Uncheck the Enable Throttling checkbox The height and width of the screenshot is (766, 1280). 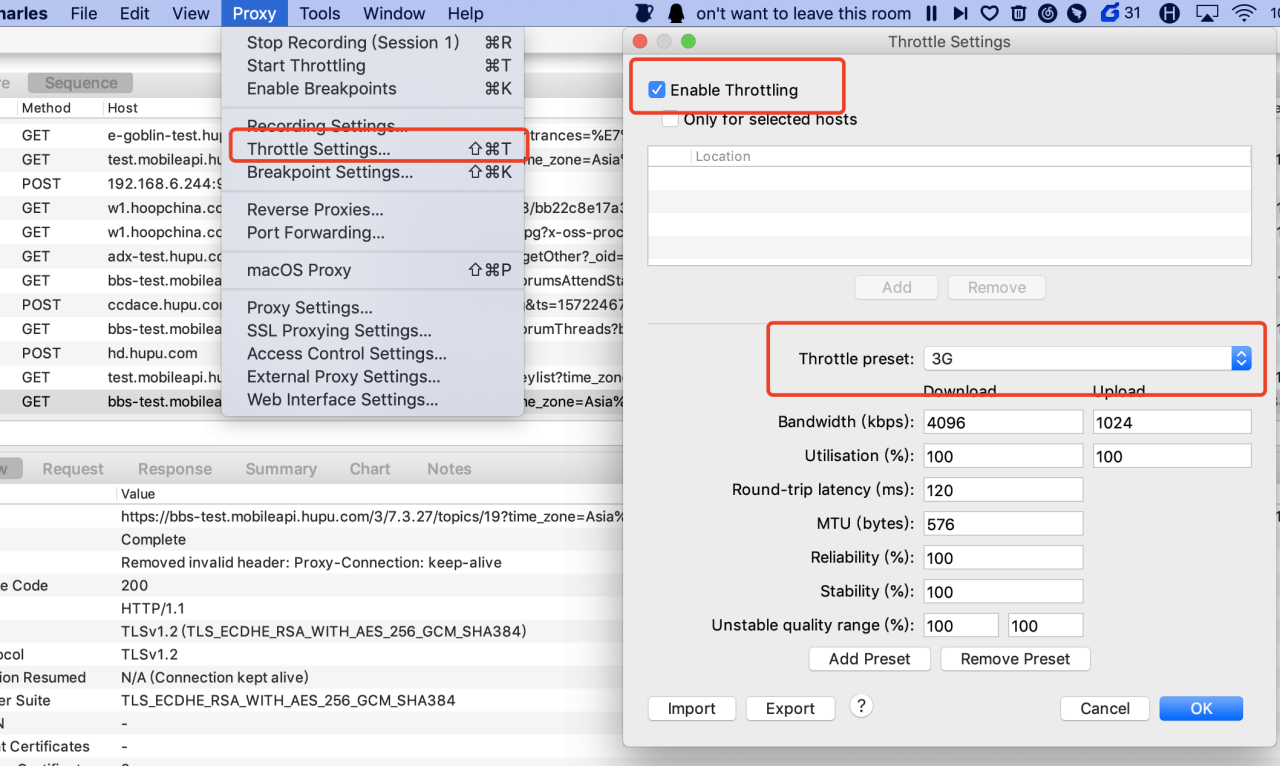pyautogui.click(x=657, y=90)
